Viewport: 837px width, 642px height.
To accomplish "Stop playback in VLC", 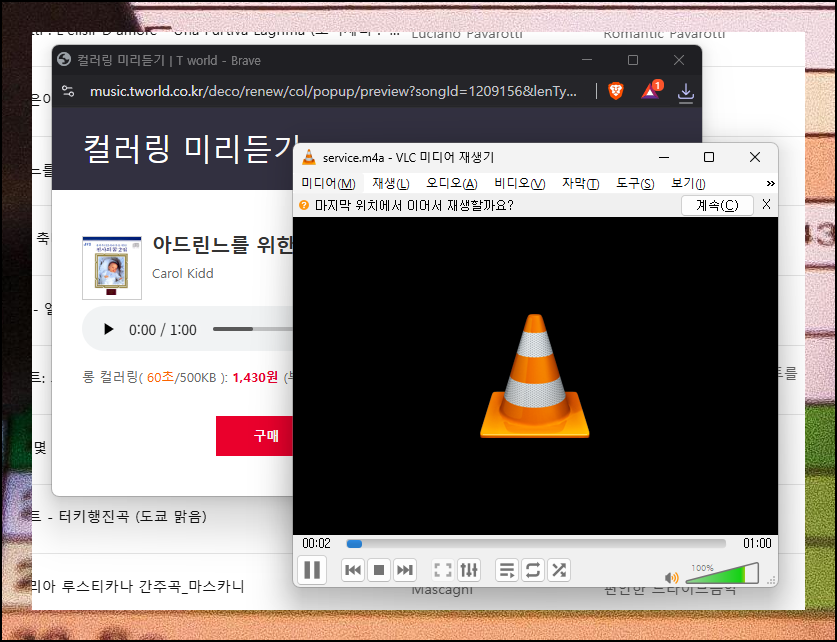I will click(x=379, y=570).
